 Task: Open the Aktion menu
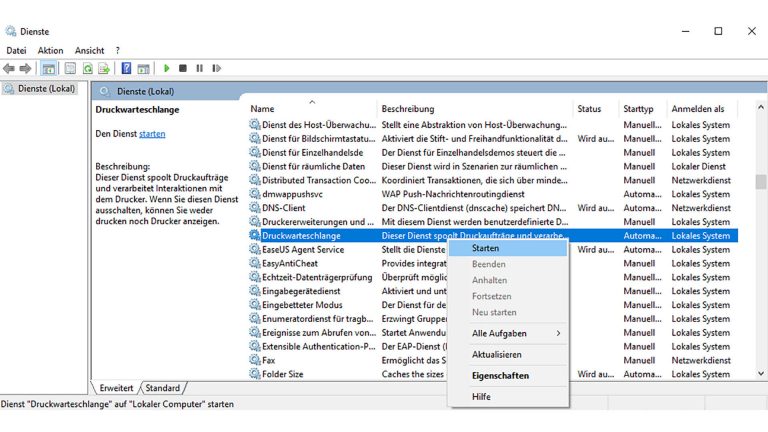[x=50, y=50]
